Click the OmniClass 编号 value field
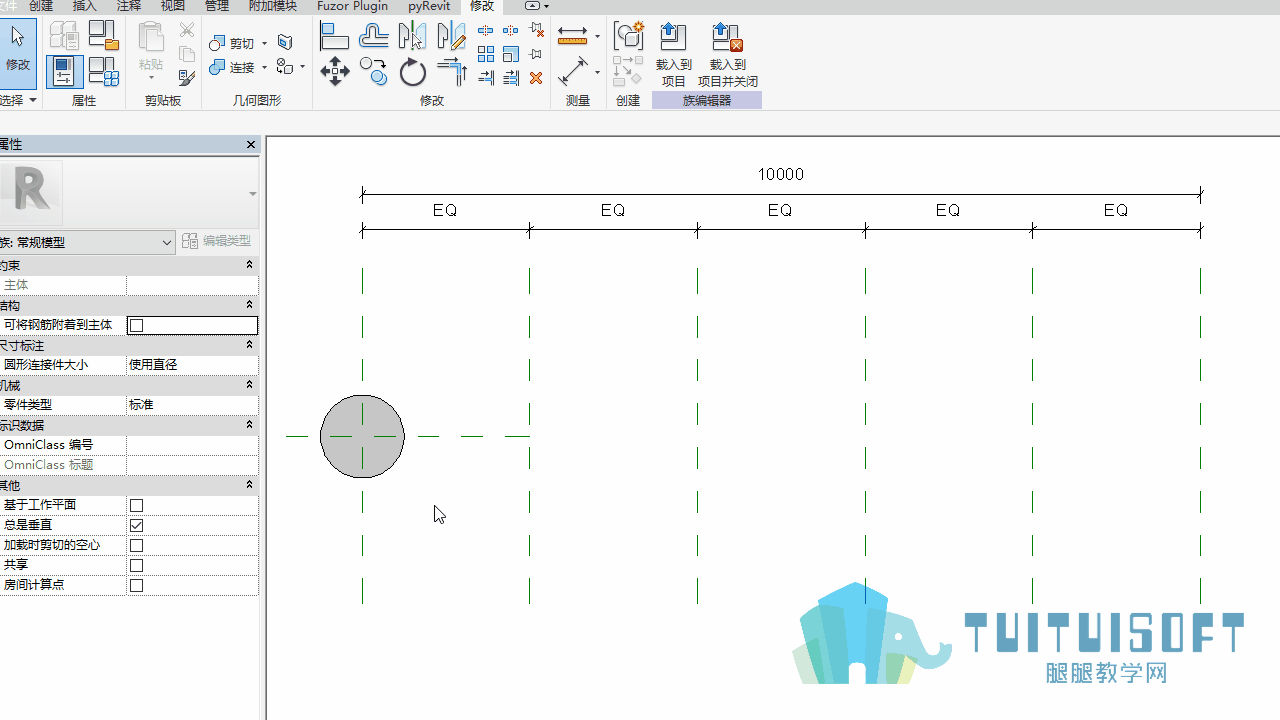The height and width of the screenshot is (720, 1280). 192,445
